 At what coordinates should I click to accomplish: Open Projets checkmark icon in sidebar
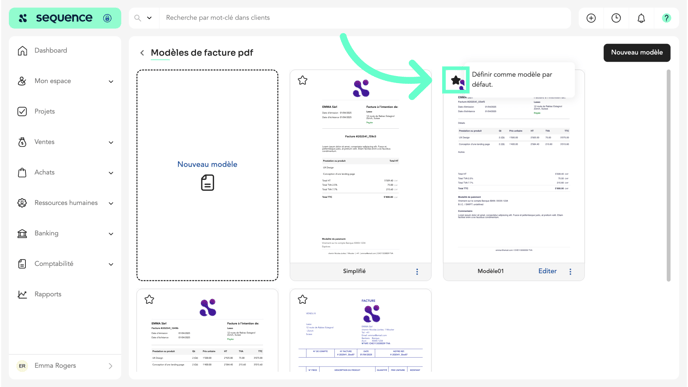pos(22,111)
